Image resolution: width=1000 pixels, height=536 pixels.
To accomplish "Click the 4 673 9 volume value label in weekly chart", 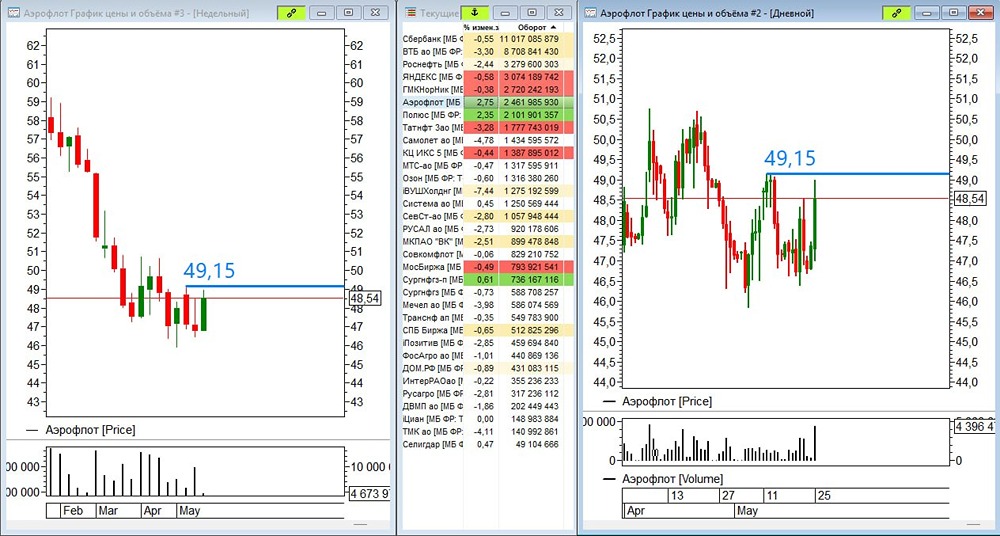I will [370, 493].
